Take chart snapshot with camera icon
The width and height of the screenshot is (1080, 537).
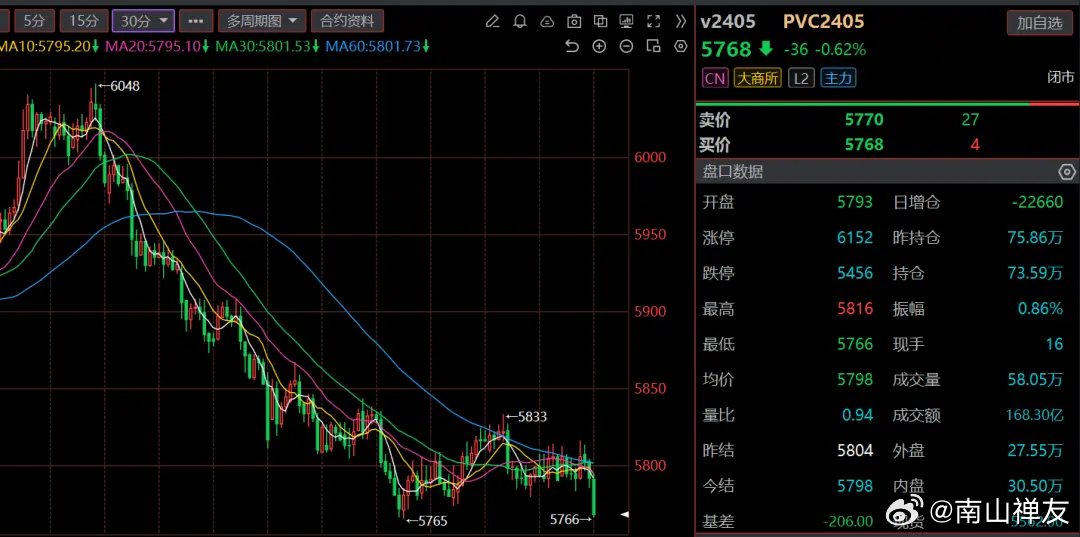click(573, 21)
